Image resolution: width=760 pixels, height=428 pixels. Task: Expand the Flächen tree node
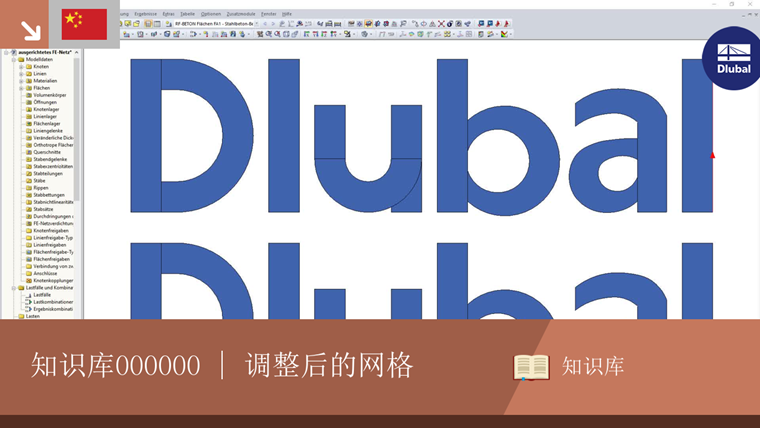21,88
